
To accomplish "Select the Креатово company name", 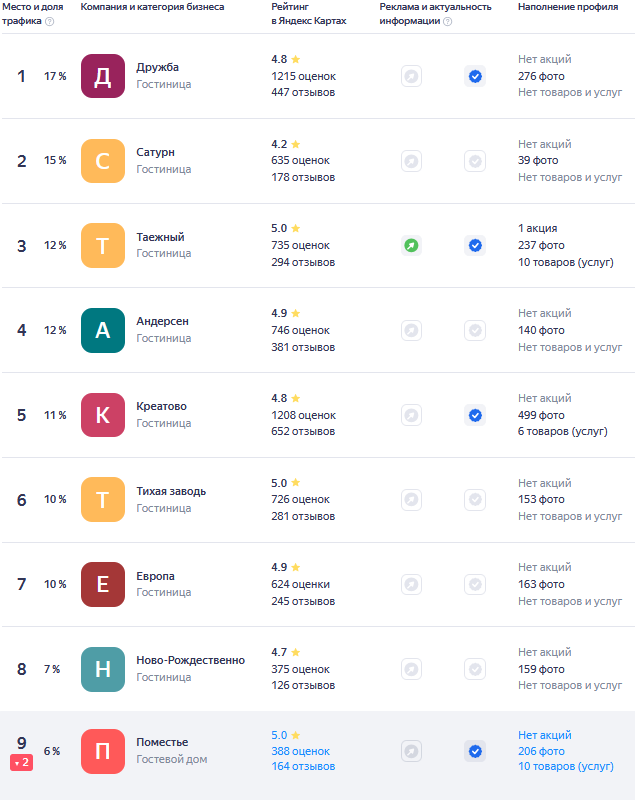I will 162,406.
